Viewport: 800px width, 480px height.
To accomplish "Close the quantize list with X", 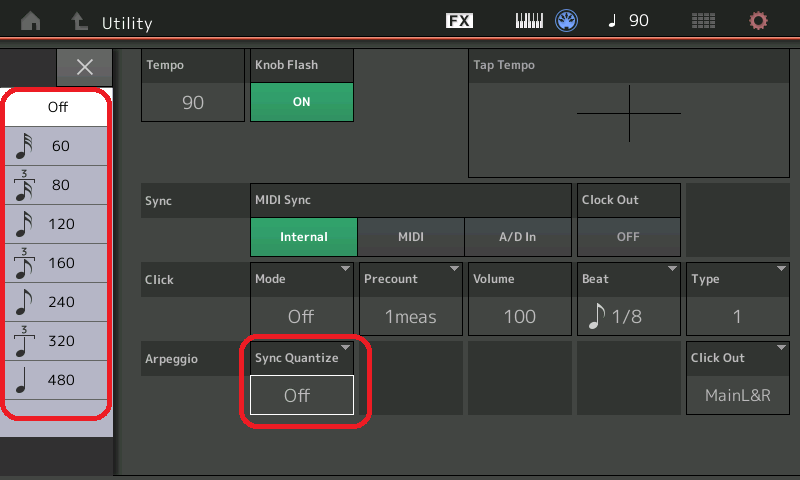I will click(x=85, y=67).
